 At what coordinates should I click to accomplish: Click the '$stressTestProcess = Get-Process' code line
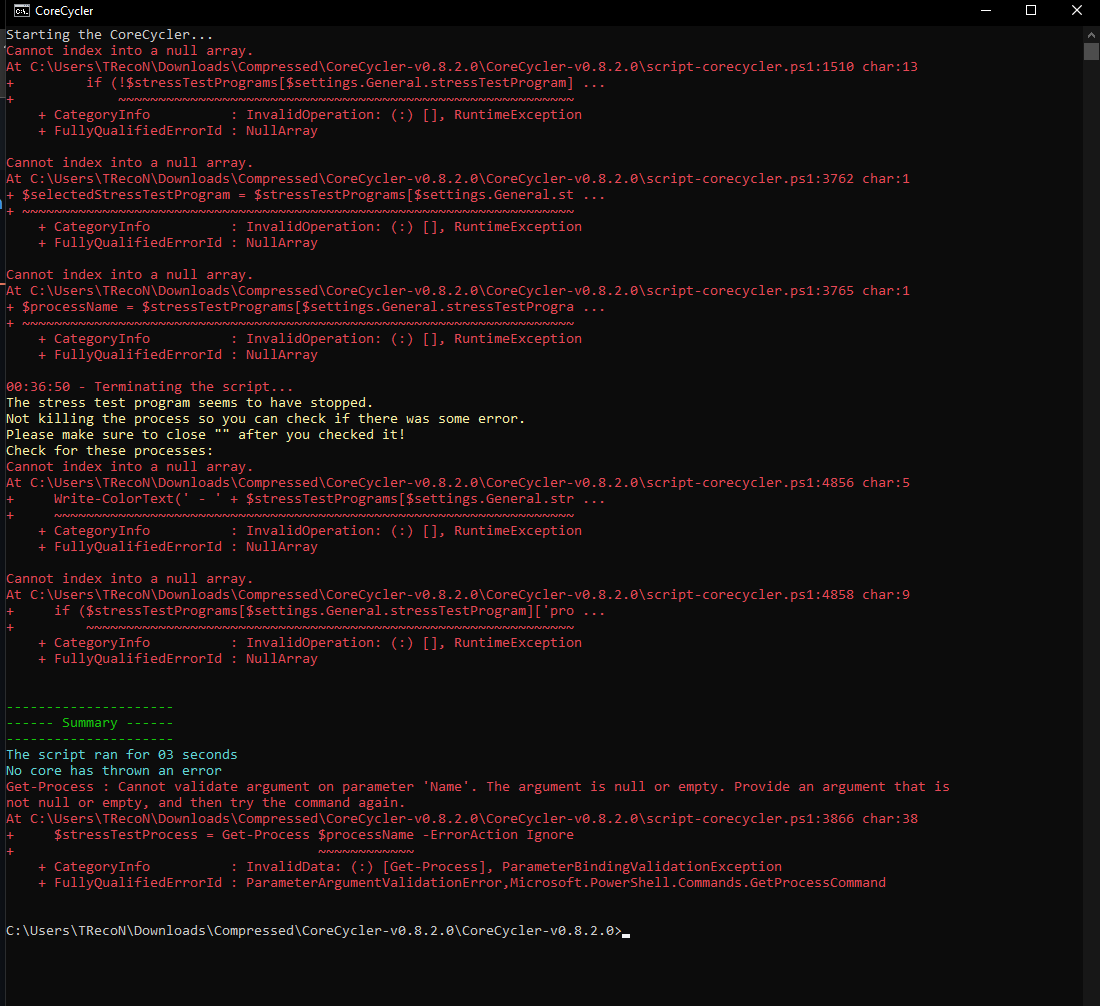pos(290,835)
